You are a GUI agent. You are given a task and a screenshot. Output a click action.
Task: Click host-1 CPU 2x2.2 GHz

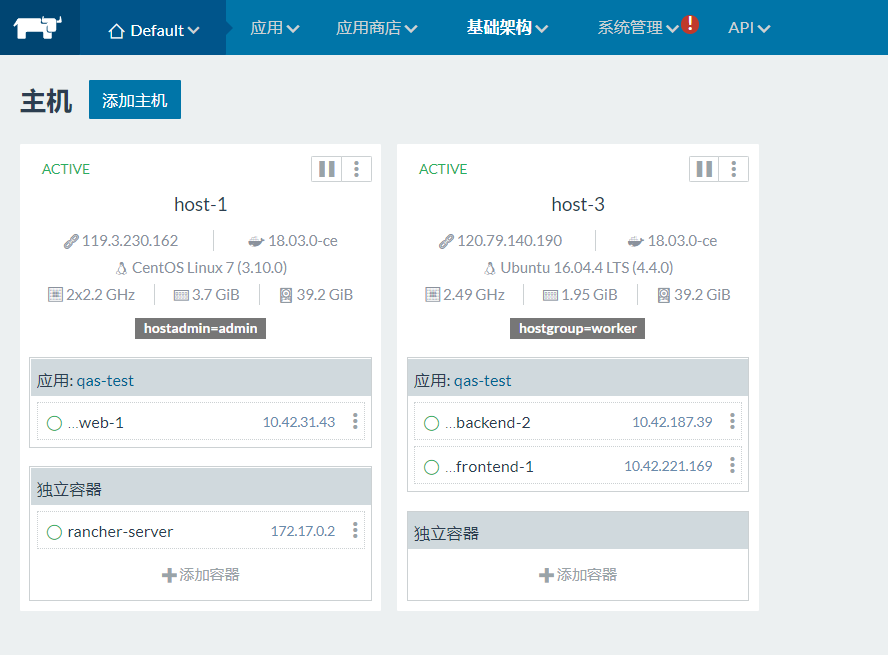coord(100,295)
